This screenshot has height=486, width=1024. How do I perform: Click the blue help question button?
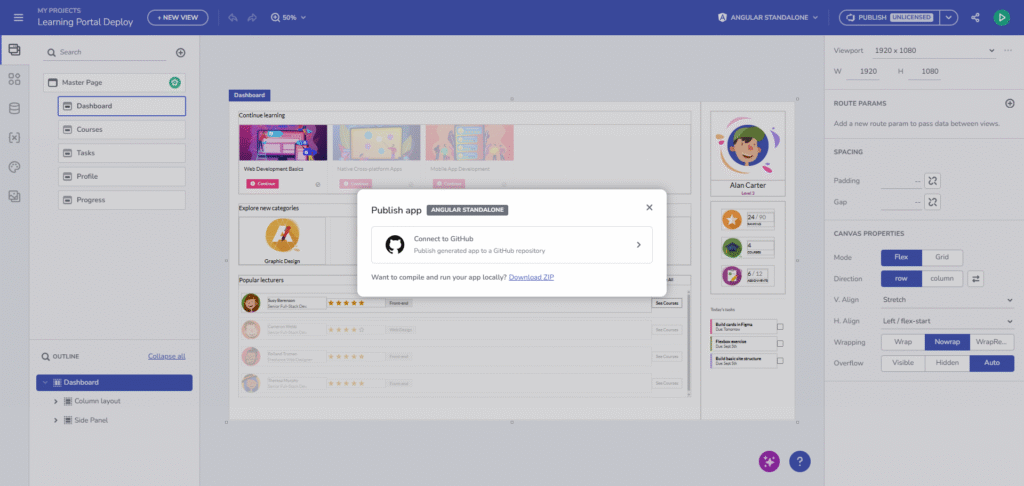800,461
